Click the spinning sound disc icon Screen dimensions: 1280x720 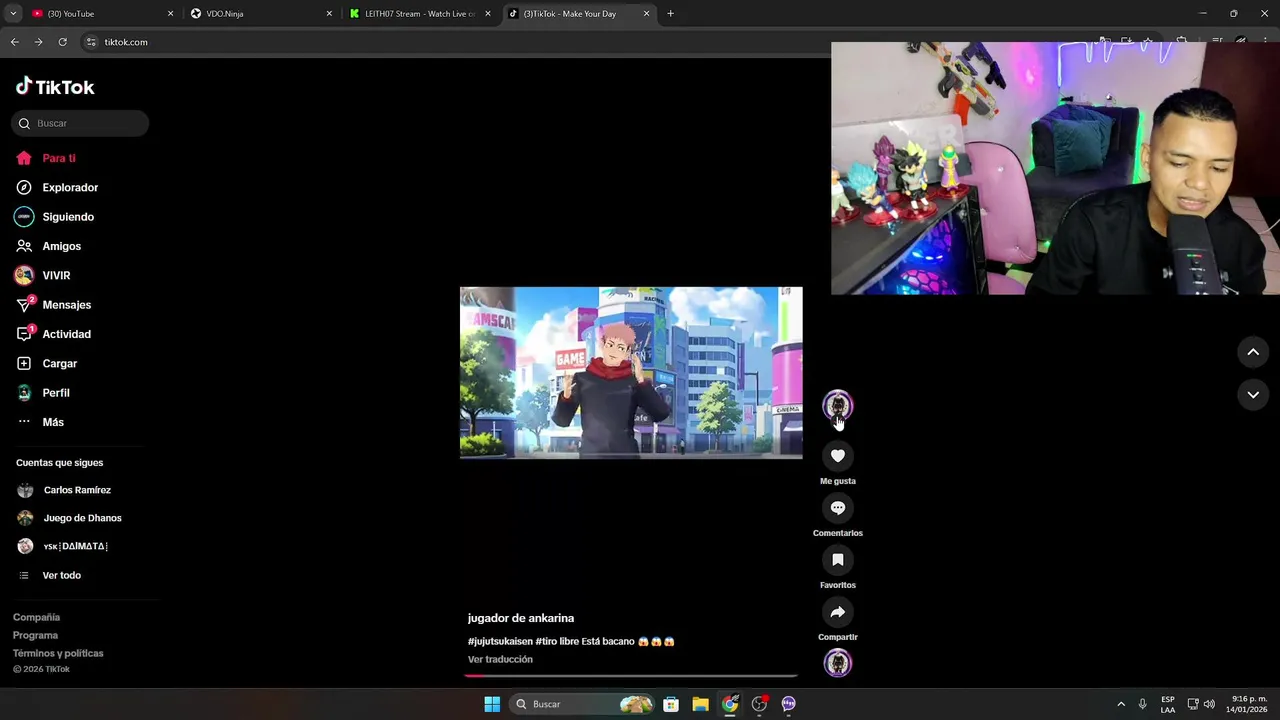click(838, 663)
